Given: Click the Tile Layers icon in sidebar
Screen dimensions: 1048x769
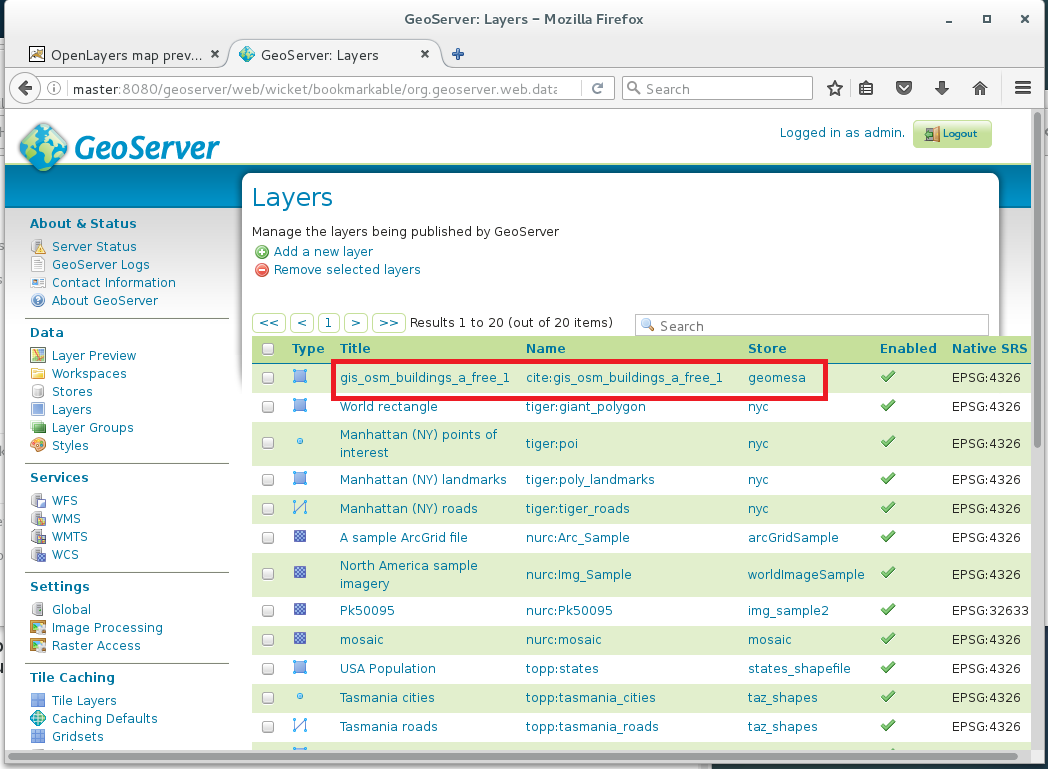Looking at the screenshot, I should [x=38, y=700].
